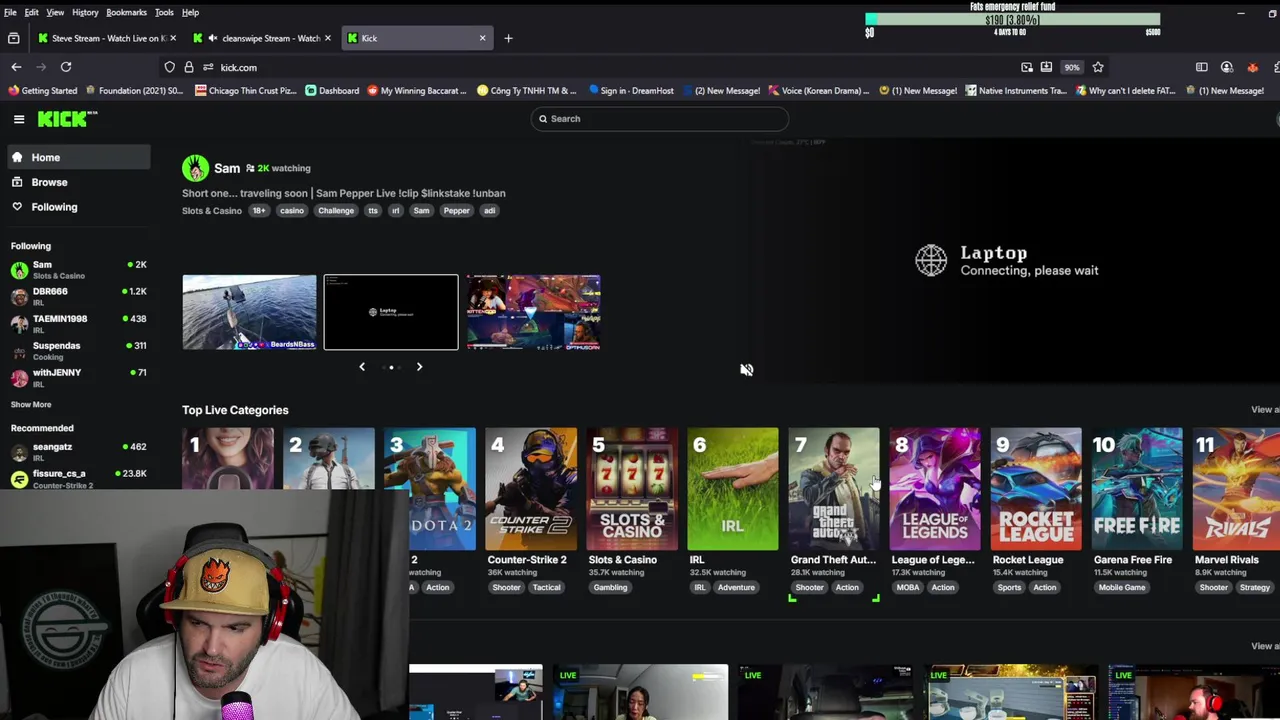
Task: Open Firefox tab overview icon
Action: (13, 38)
